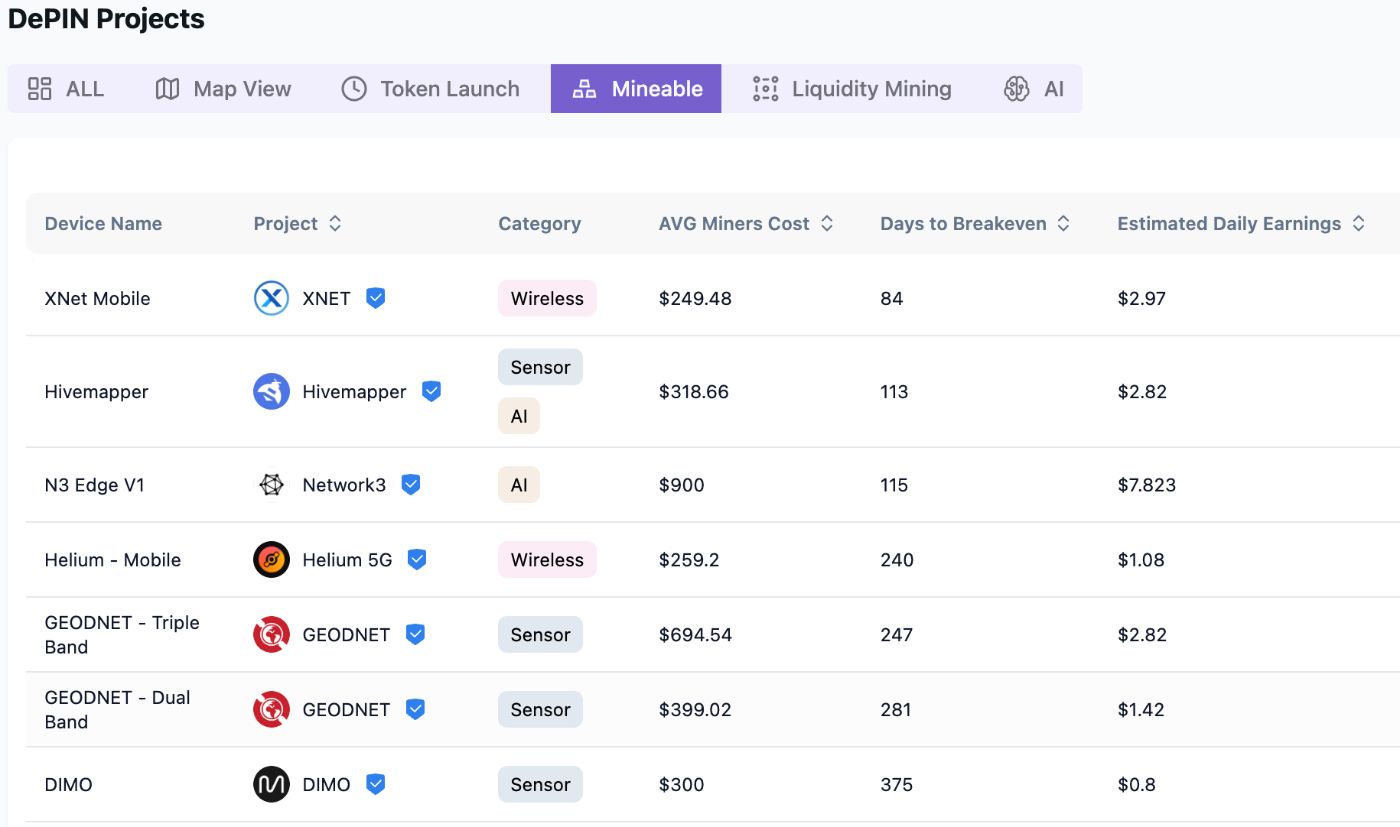Viewport: 1400px width, 827px height.
Task: Click the verified badge next to Network3
Action: pos(410,485)
